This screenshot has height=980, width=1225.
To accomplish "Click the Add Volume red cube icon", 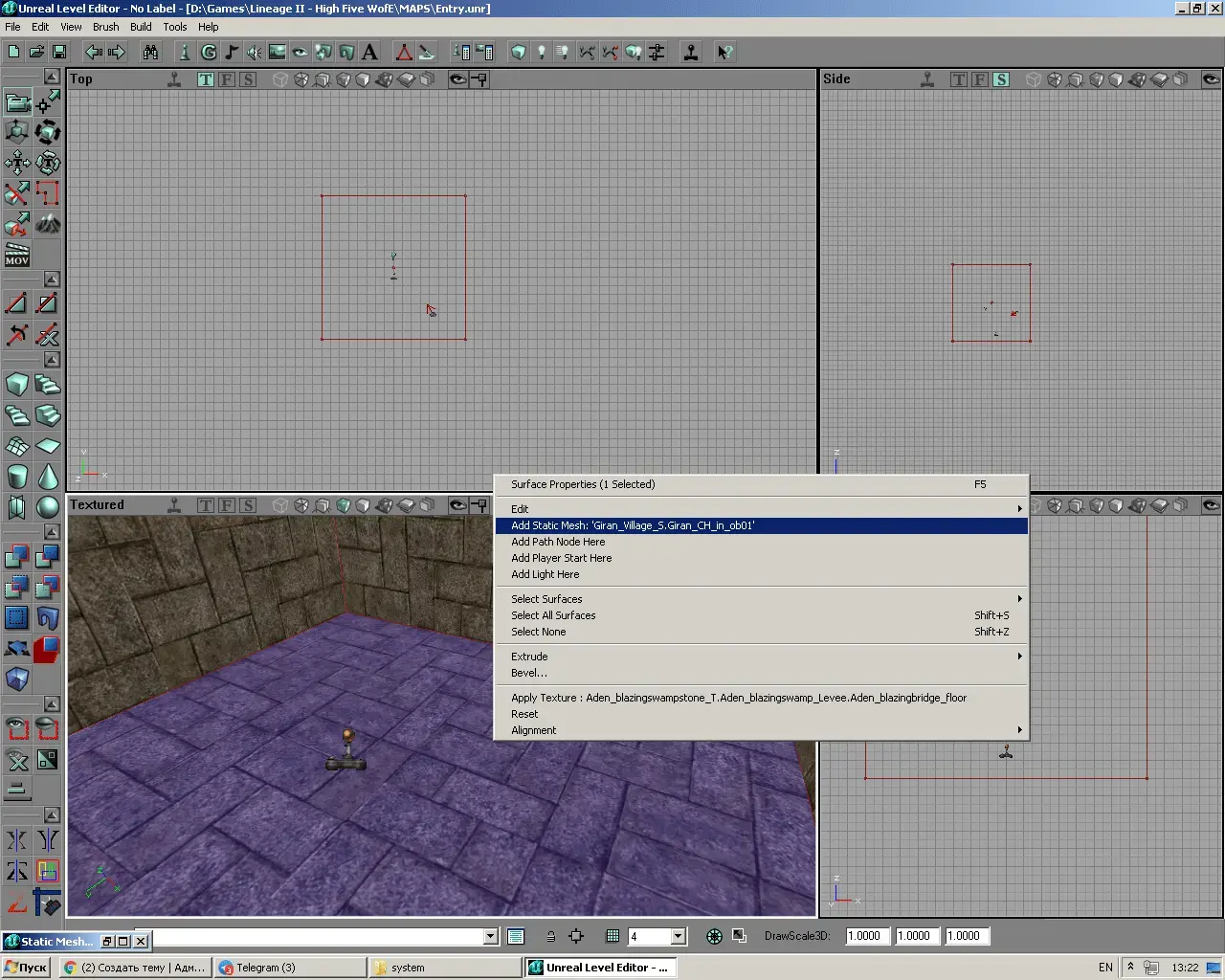I will (x=48, y=649).
